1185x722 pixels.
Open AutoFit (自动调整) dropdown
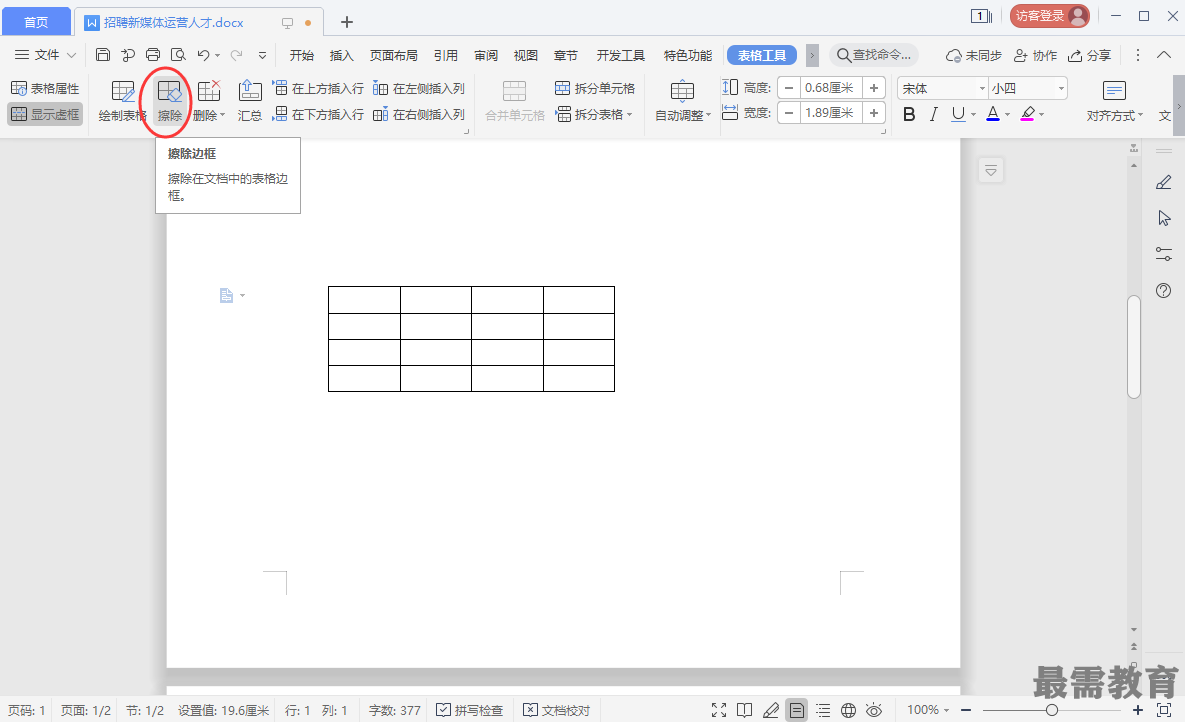click(683, 102)
